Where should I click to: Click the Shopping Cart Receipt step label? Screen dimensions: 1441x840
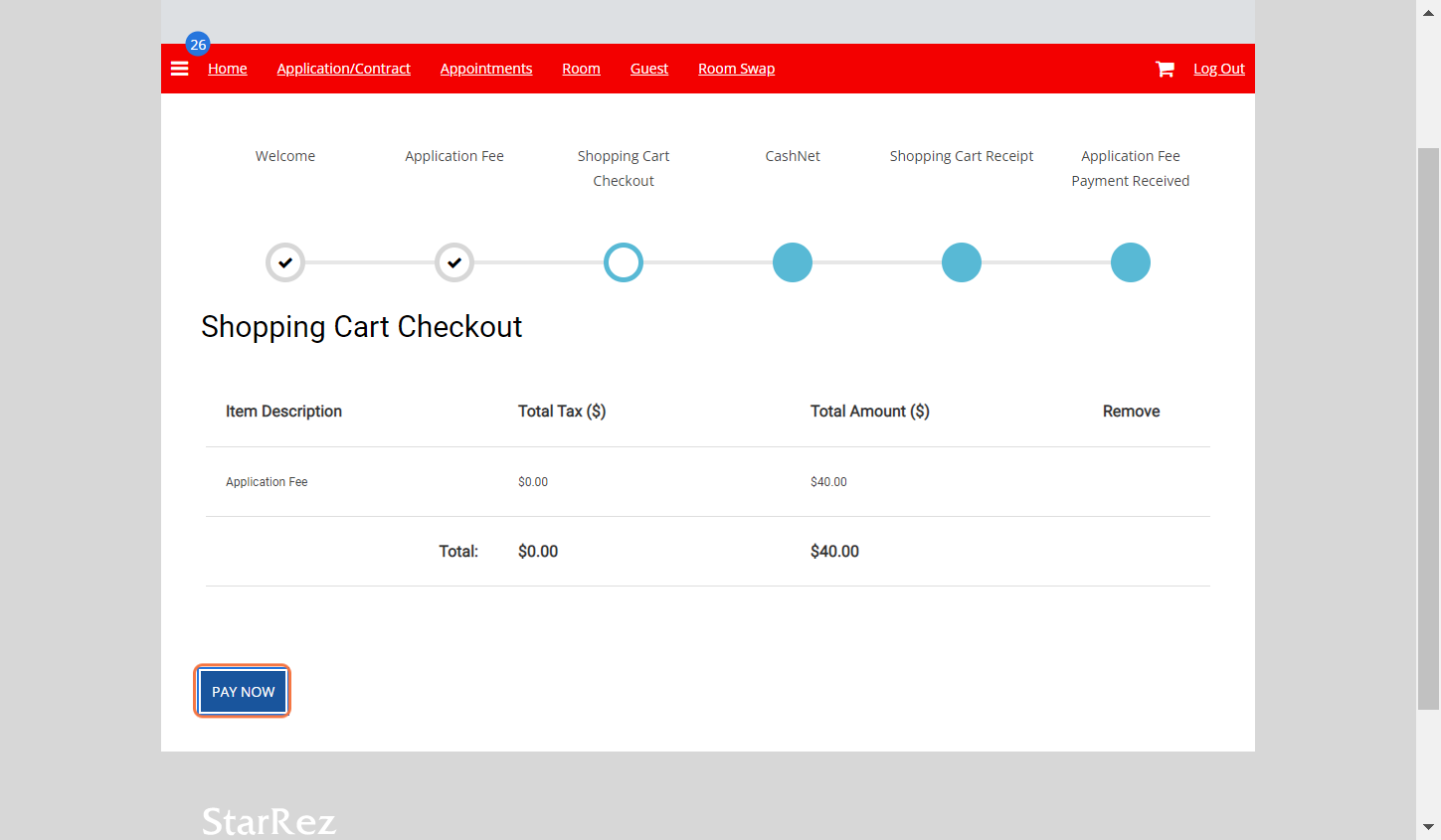click(x=962, y=156)
